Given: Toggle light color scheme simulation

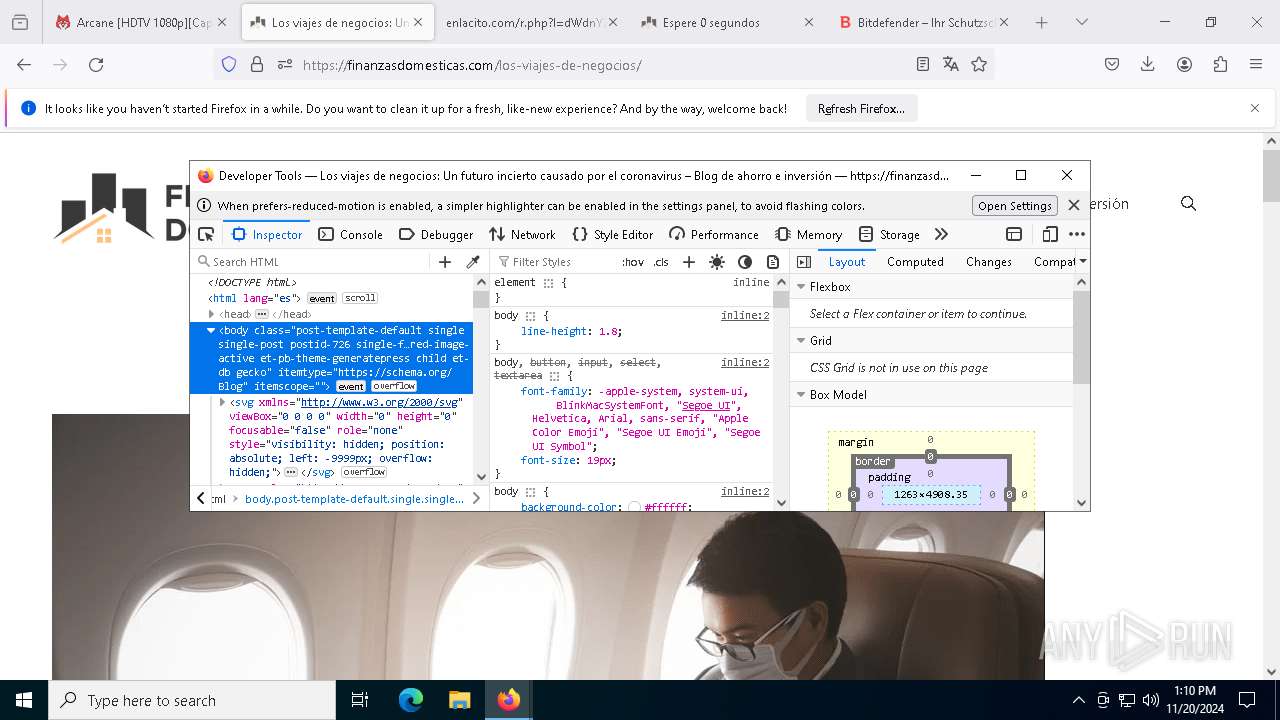Looking at the screenshot, I should [717, 262].
